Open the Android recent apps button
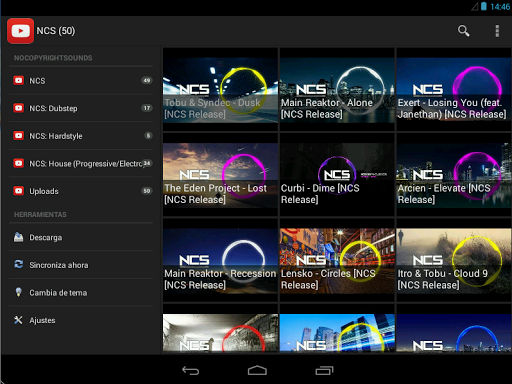Screen dimensions: 512x384 click(x=324, y=371)
